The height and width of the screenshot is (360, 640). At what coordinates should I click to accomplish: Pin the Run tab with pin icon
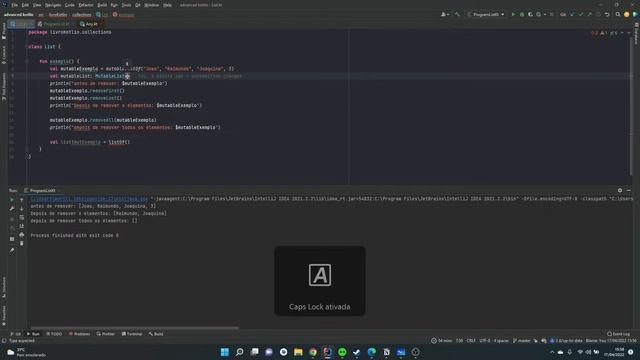[12, 250]
